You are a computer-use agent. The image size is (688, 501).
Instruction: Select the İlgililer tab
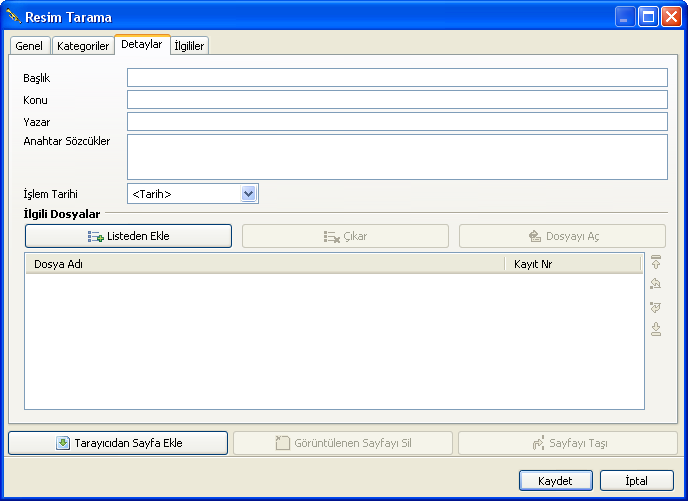pos(189,46)
